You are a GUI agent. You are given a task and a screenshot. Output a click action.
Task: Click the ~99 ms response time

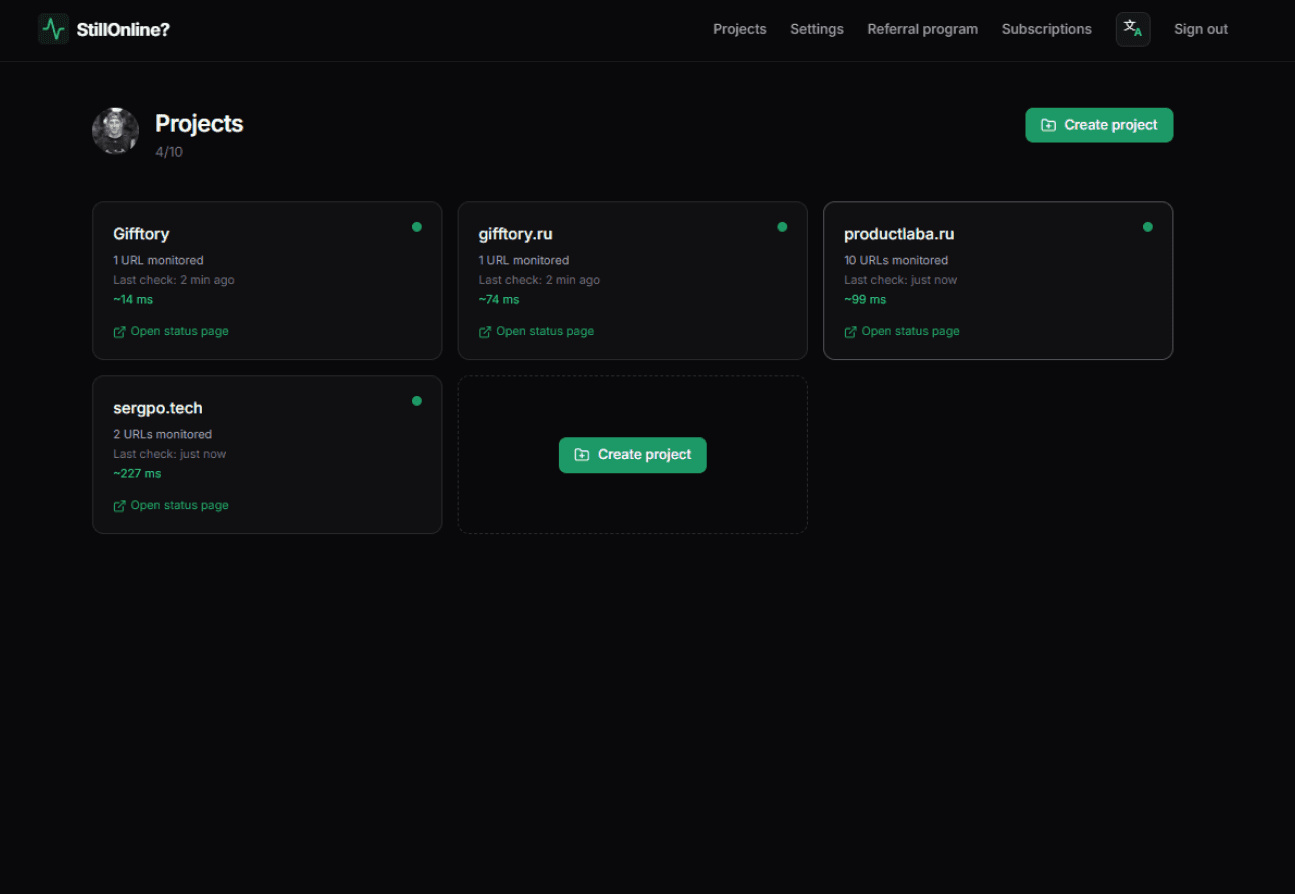(865, 299)
